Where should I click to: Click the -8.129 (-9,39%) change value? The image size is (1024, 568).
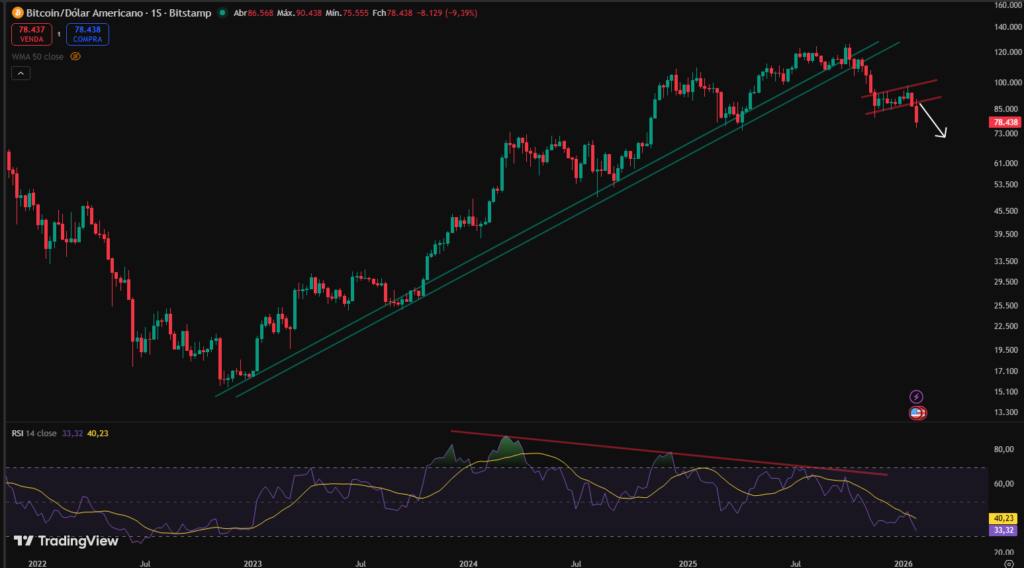coord(447,13)
